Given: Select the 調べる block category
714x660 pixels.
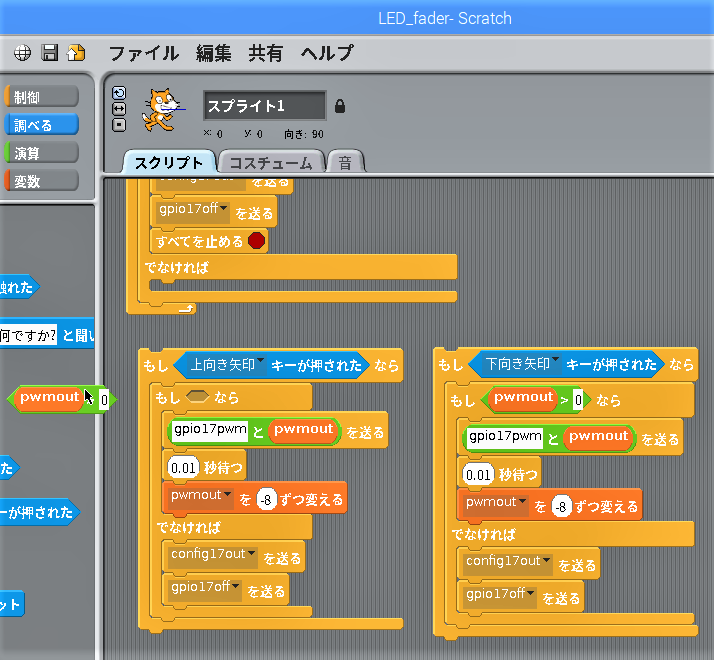Looking at the screenshot, I should pyautogui.click(x=41, y=125).
